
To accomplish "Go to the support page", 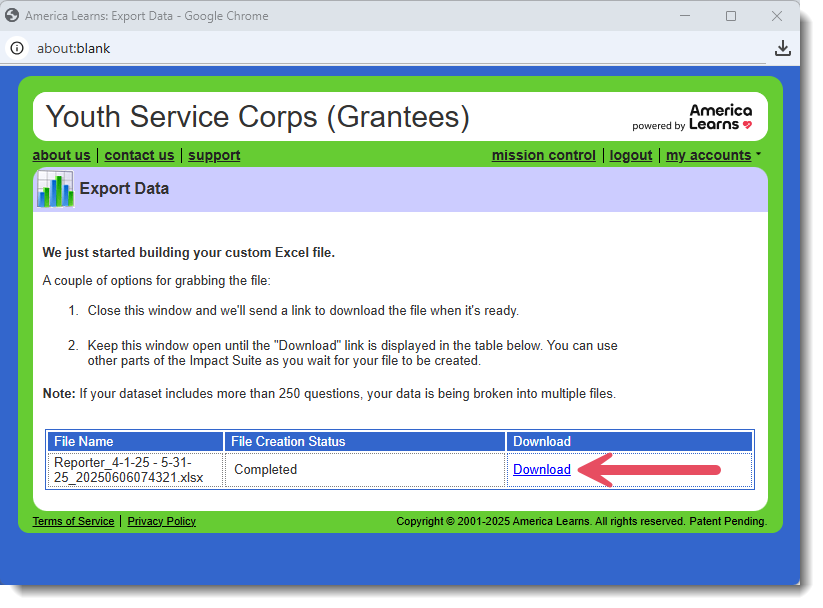I will click(214, 155).
